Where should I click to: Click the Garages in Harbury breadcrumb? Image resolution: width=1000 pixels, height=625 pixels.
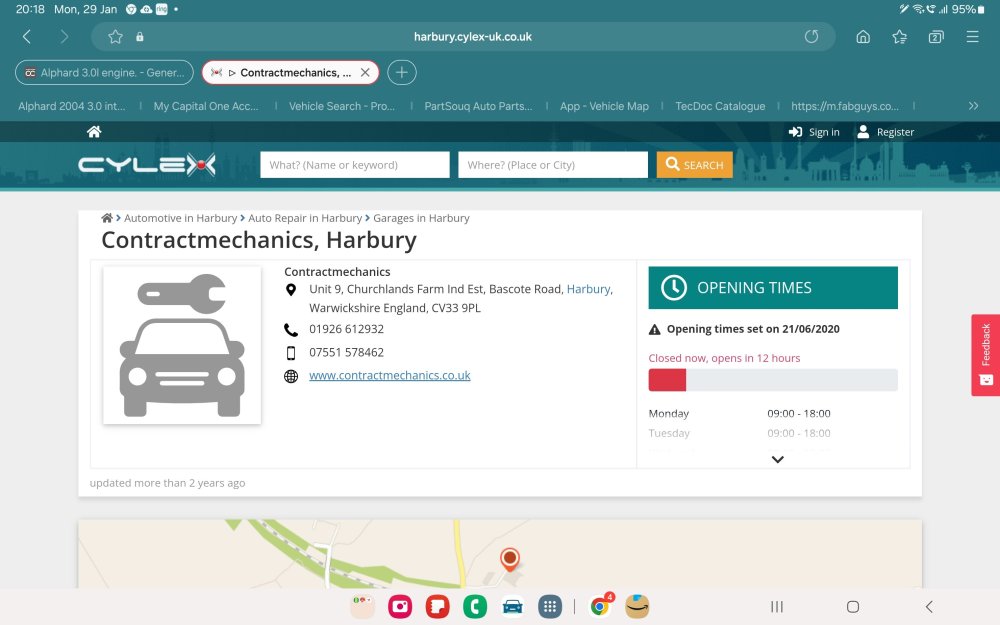(421, 218)
